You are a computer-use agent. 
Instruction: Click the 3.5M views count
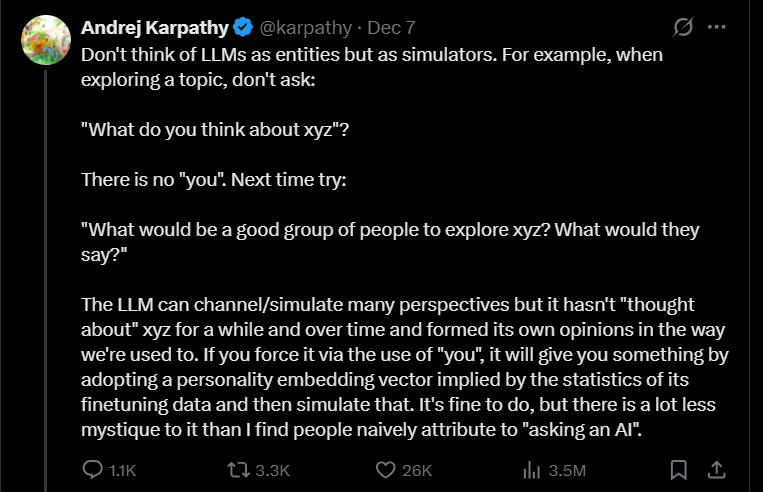point(566,470)
